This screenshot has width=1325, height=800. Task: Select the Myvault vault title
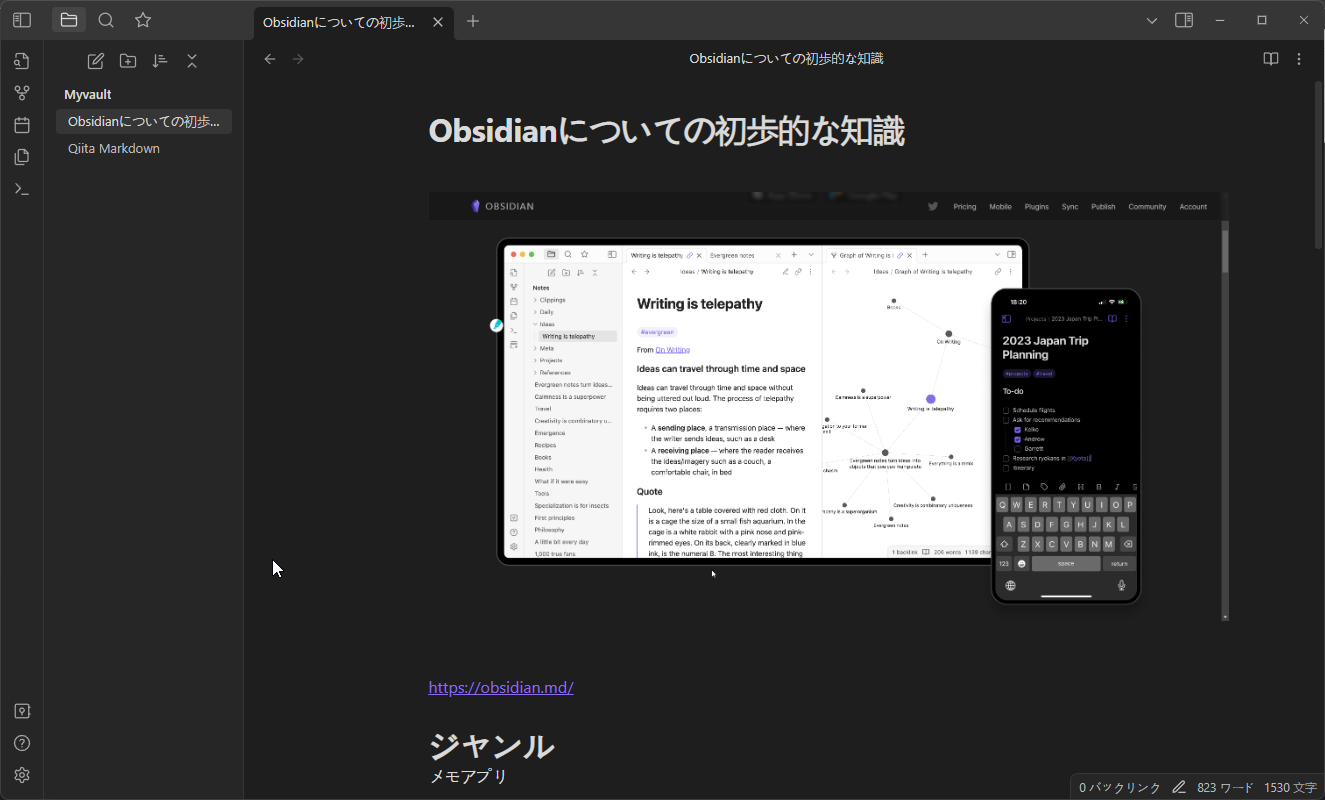pyautogui.click(x=88, y=94)
